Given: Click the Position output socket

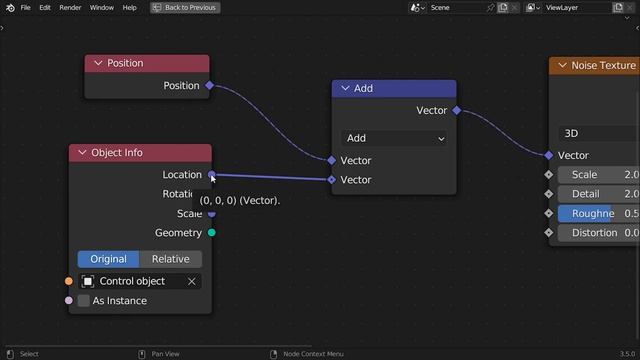Looking at the screenshot, I should pos(209,85).
